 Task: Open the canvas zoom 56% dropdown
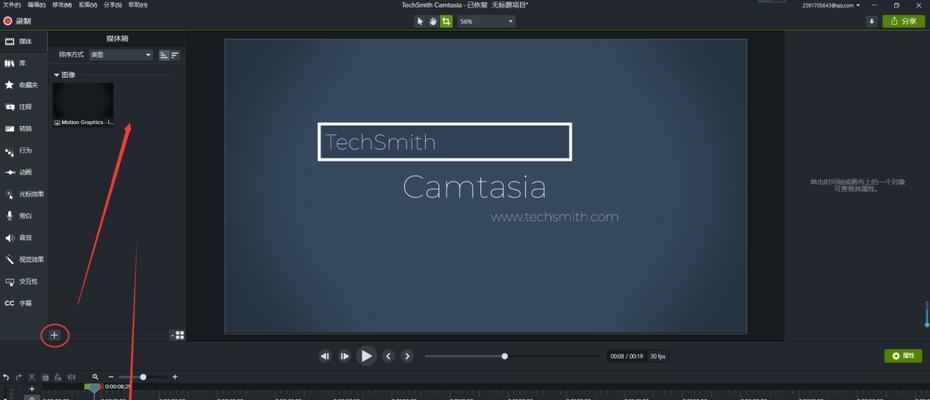tap(486, 21)
